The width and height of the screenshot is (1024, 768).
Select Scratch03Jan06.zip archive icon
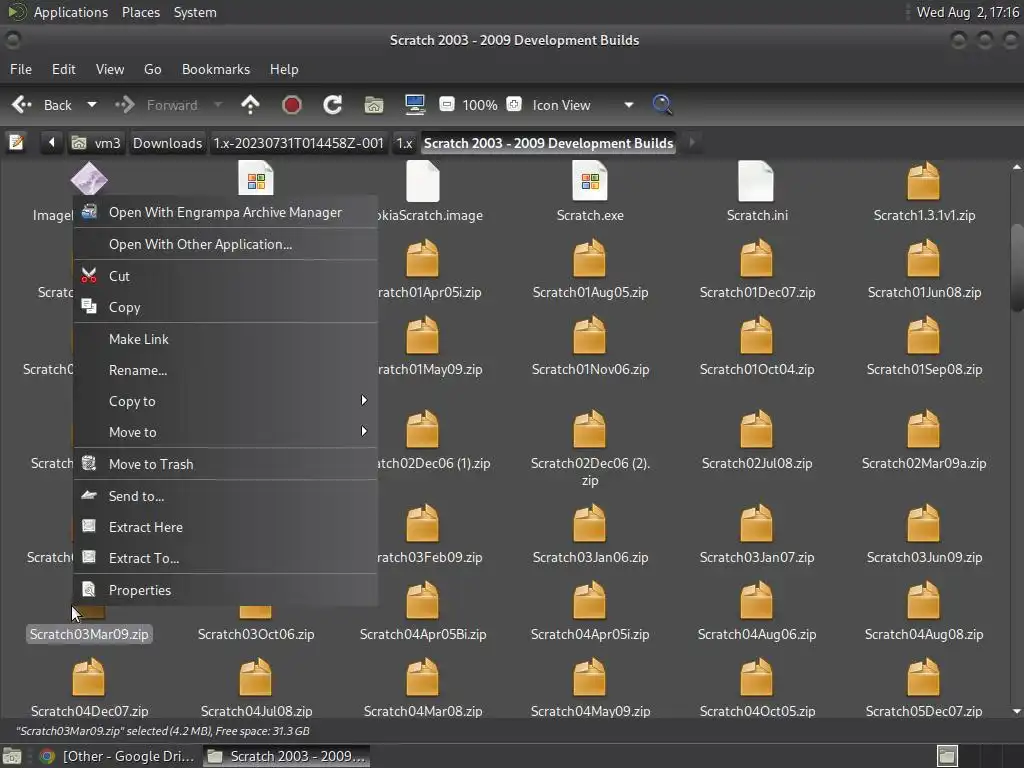tap(590, 523)
